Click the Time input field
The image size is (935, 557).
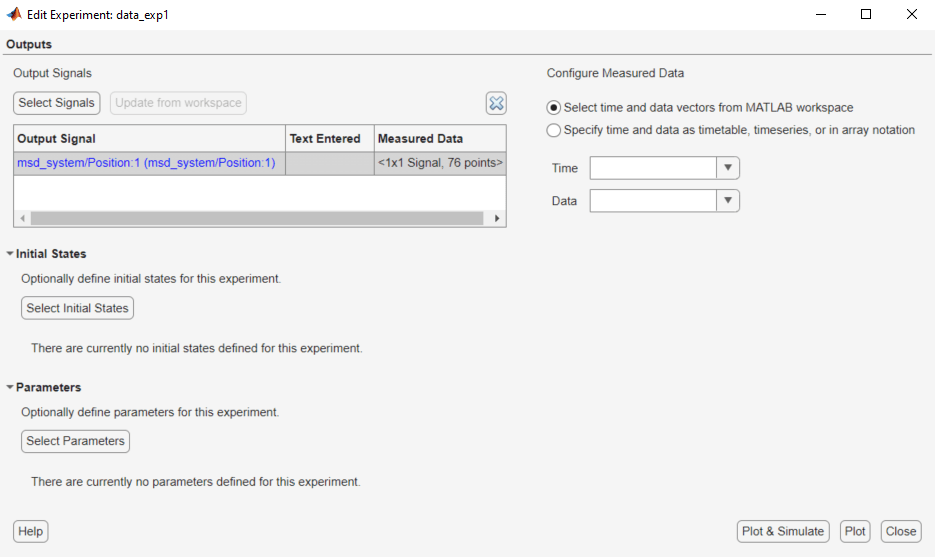(x=653, y=168)
